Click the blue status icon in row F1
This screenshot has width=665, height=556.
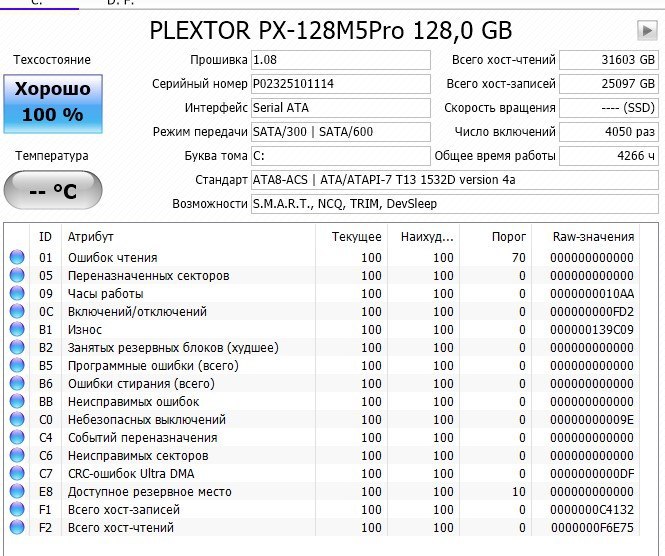point(17,509)
